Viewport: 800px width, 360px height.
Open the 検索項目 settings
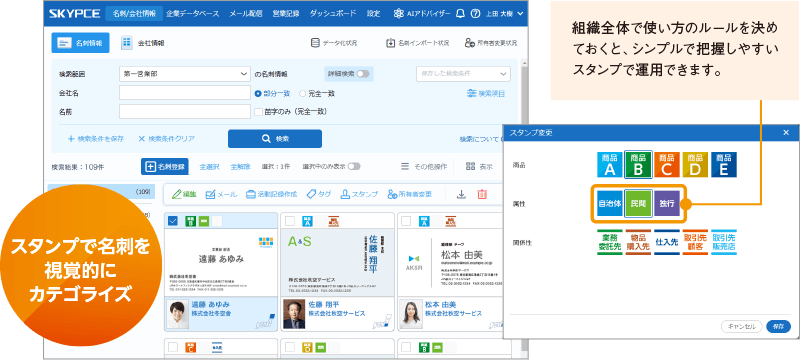pos(486,94)
